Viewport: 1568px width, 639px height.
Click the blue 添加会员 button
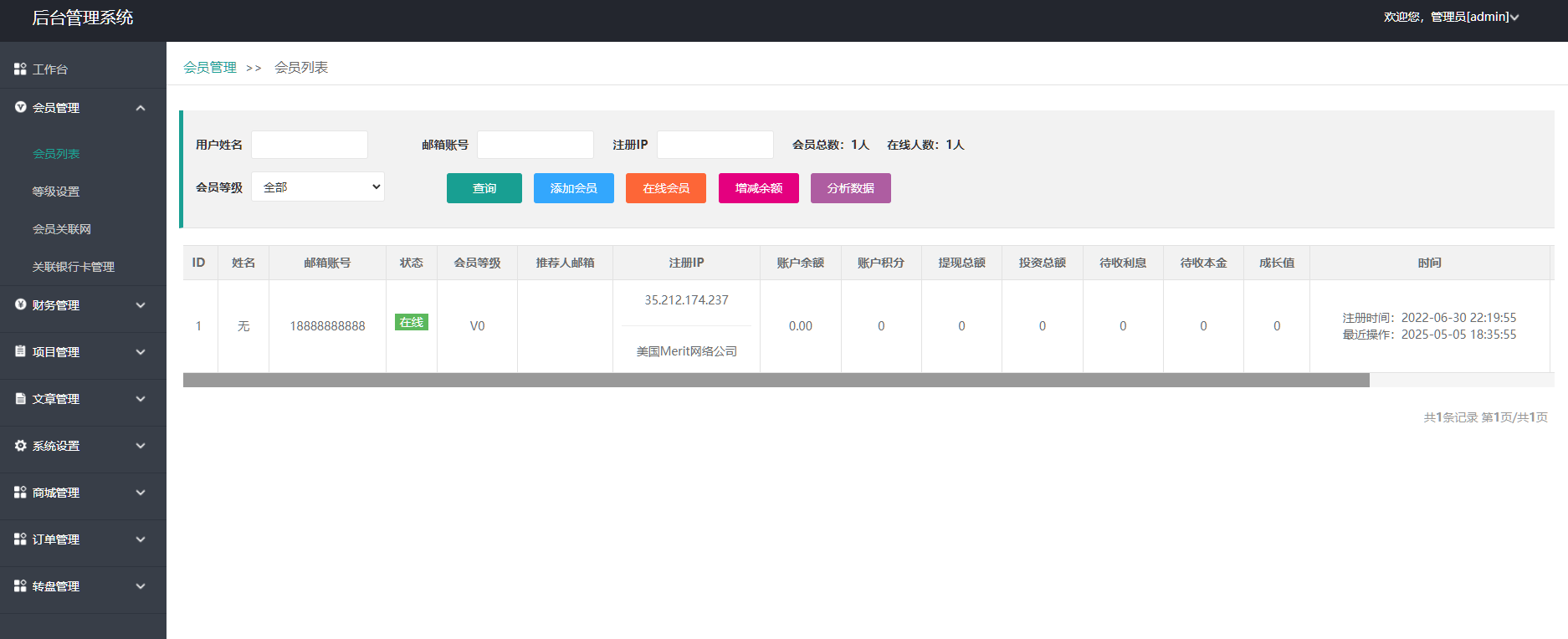(574, 188)
